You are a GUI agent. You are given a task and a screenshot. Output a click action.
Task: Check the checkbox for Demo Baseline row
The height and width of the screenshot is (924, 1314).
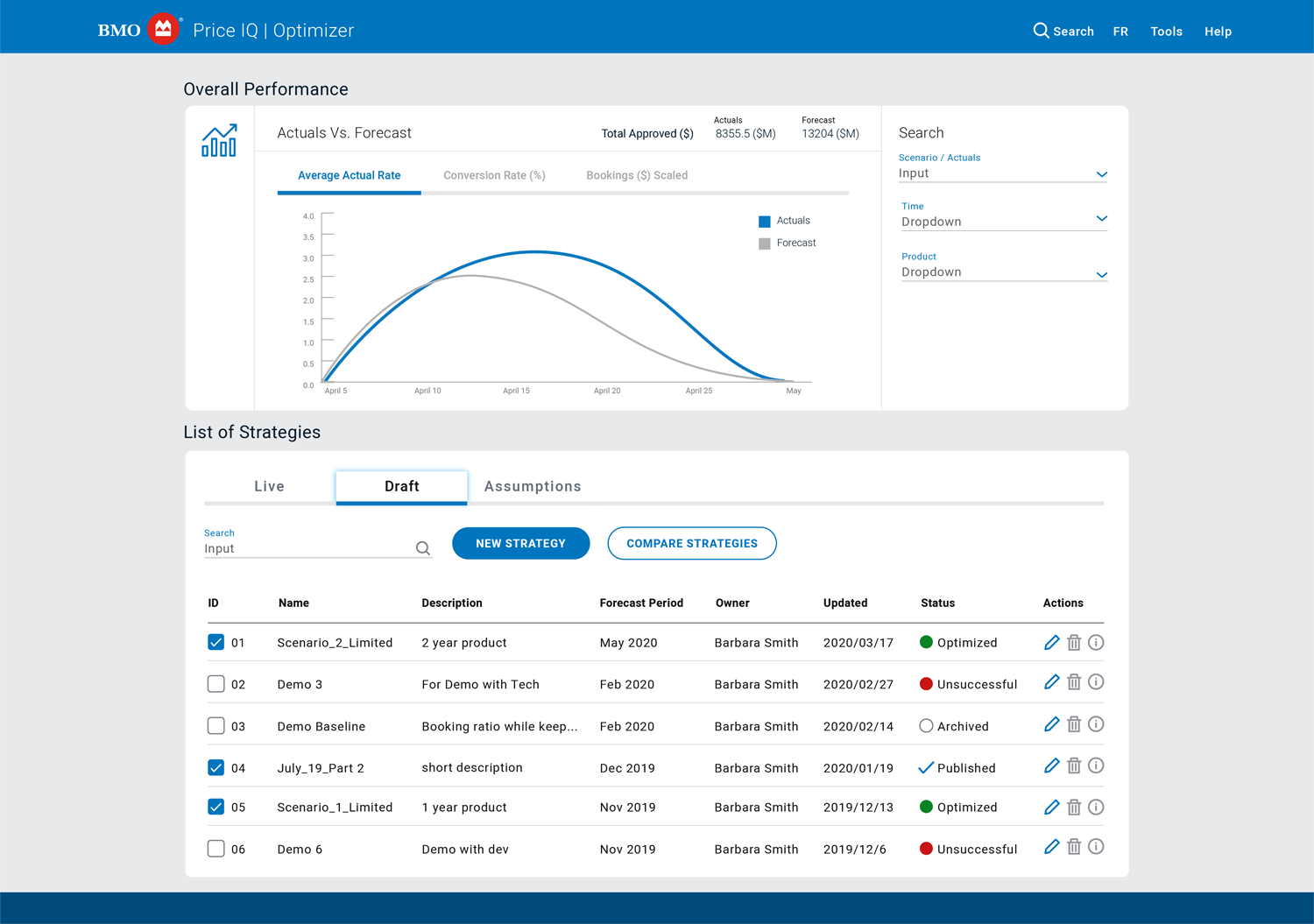coord(215,725)
